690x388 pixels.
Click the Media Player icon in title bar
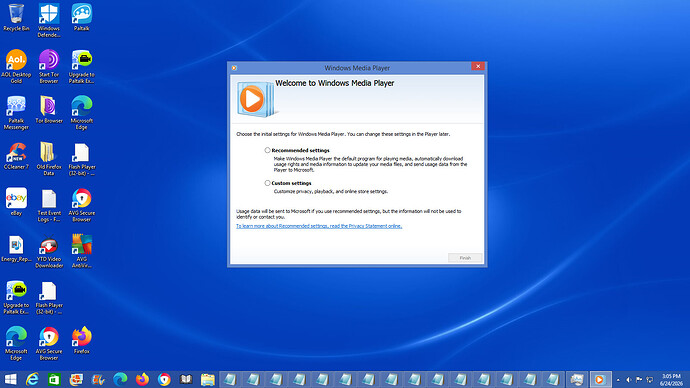click(x=234, y=68)
